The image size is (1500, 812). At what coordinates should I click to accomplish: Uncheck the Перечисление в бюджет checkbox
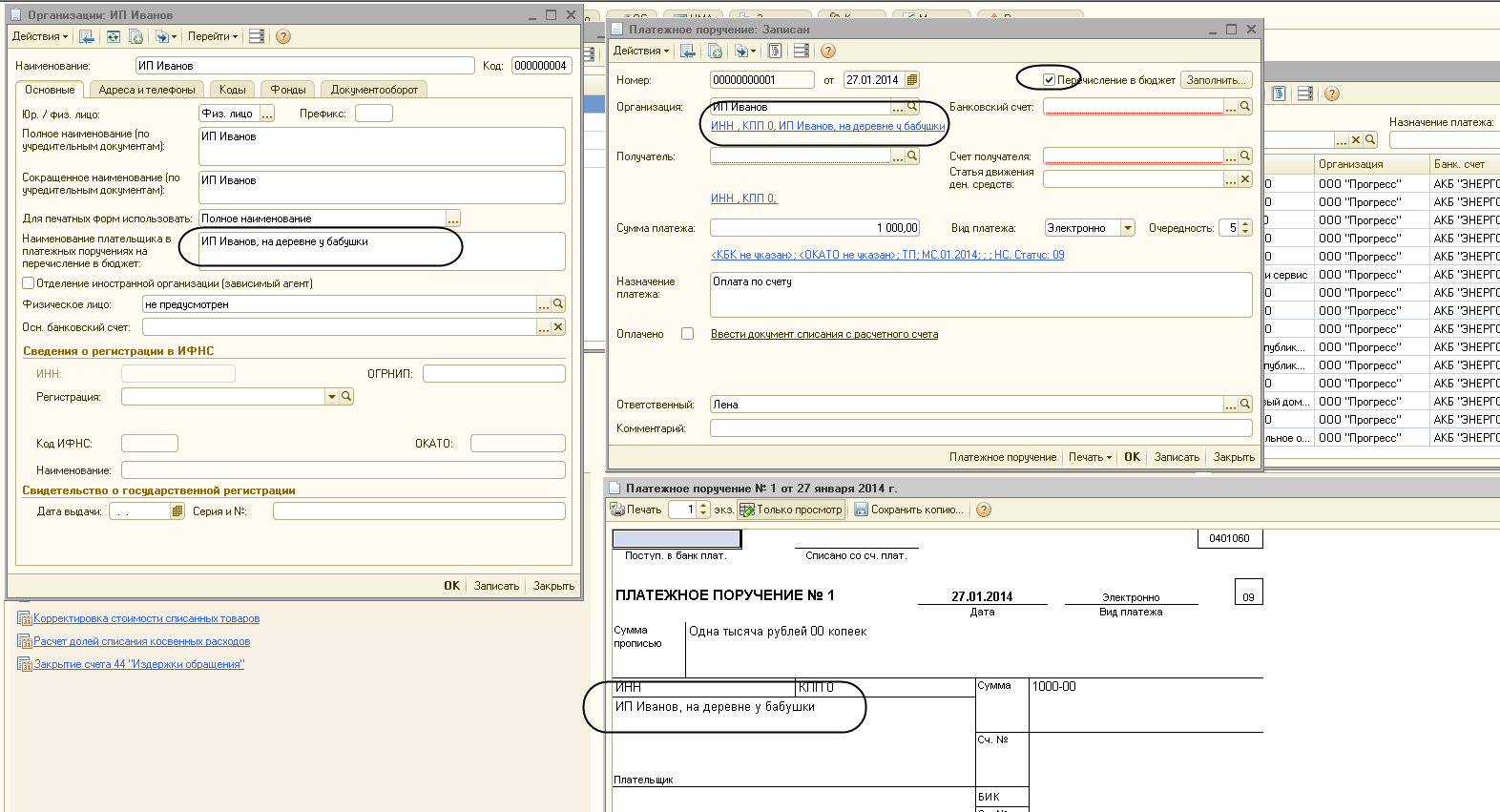coord(1049,80)
